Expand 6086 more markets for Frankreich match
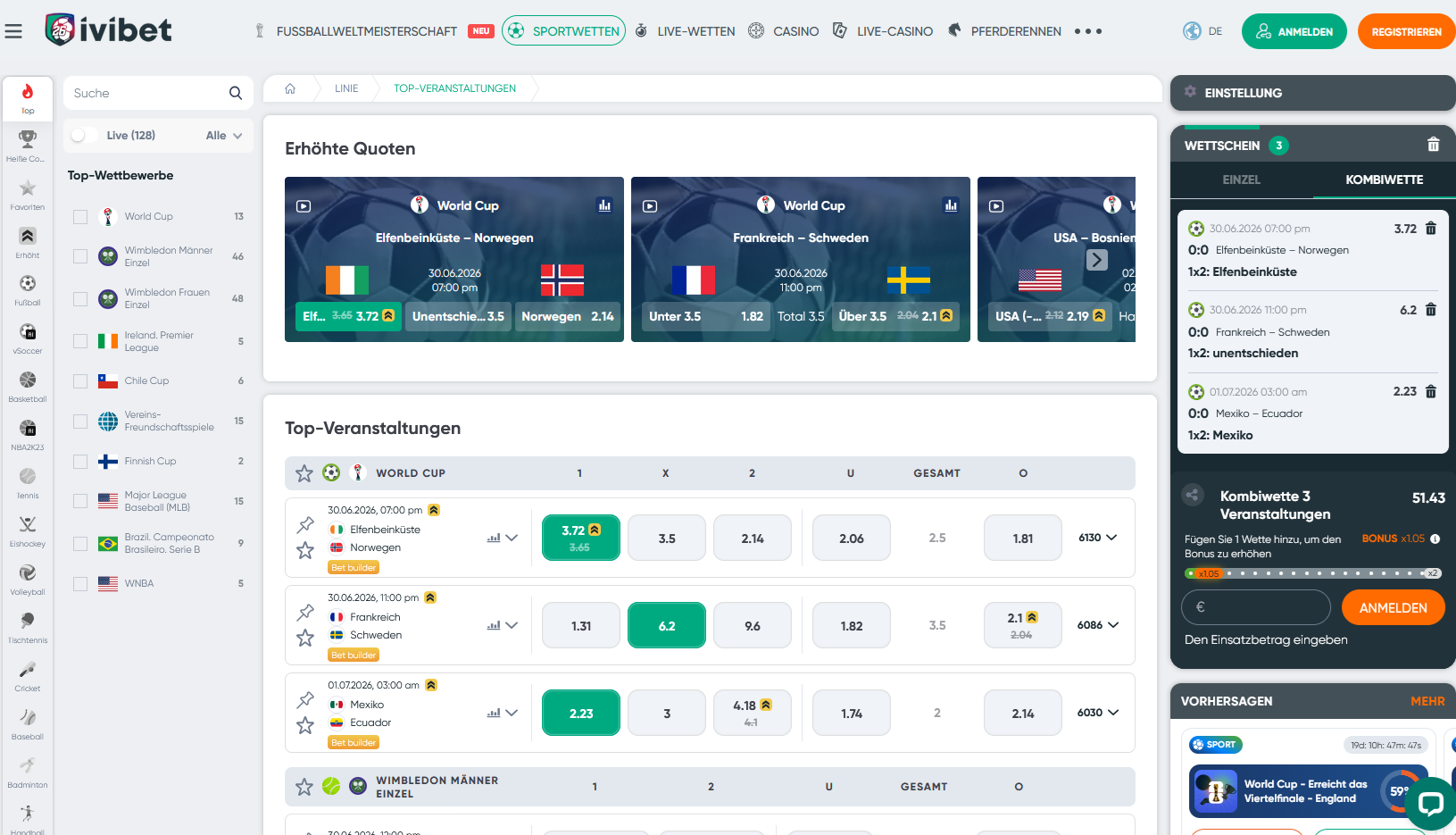The image size is (1456, 835). [1098, 625]
